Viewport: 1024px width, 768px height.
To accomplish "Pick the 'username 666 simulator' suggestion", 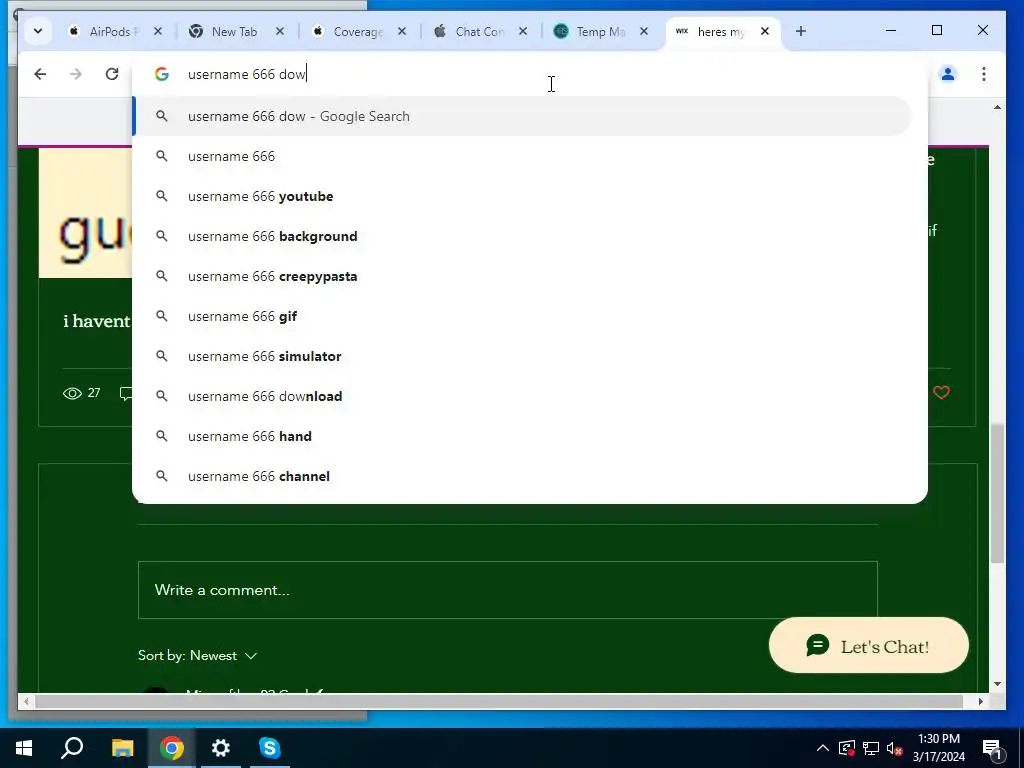I will pyautogui.click(x=521, y=356).
